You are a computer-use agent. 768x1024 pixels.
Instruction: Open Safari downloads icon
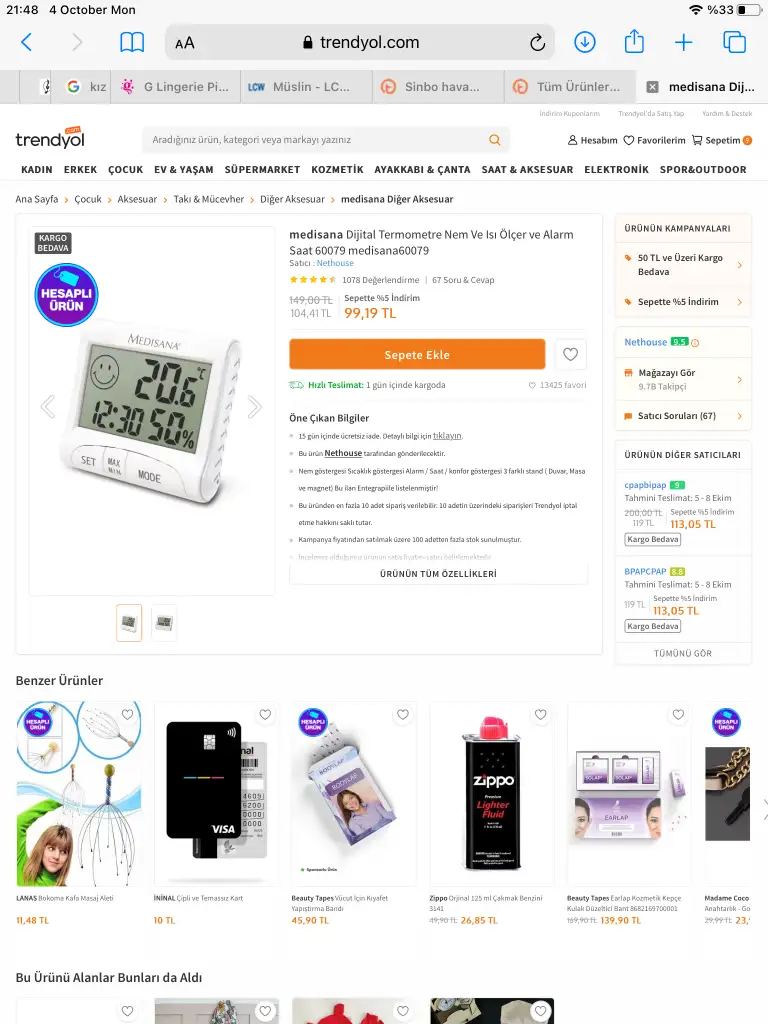[584, 42]
